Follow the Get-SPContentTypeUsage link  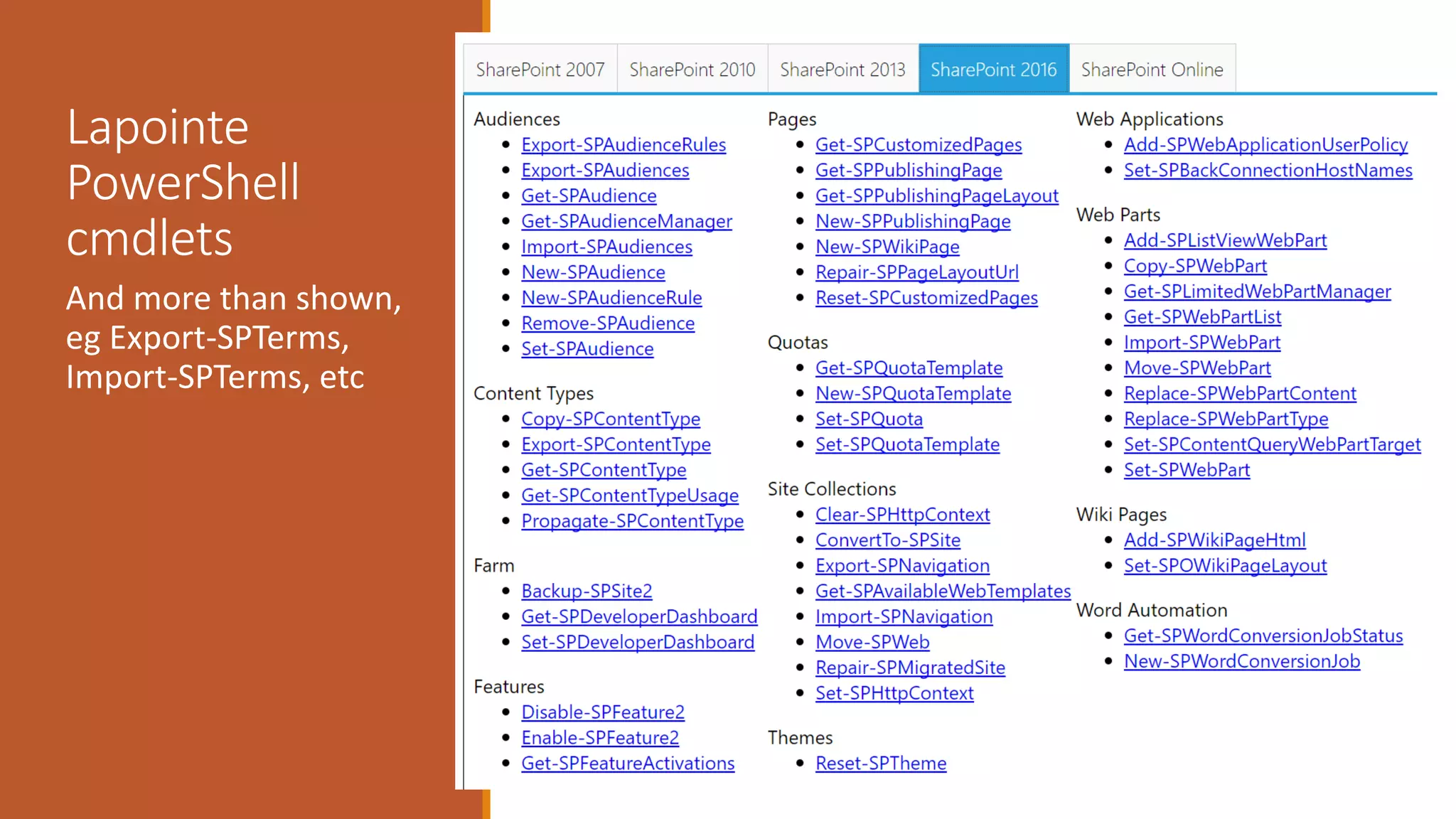click(x=630, y=496)
